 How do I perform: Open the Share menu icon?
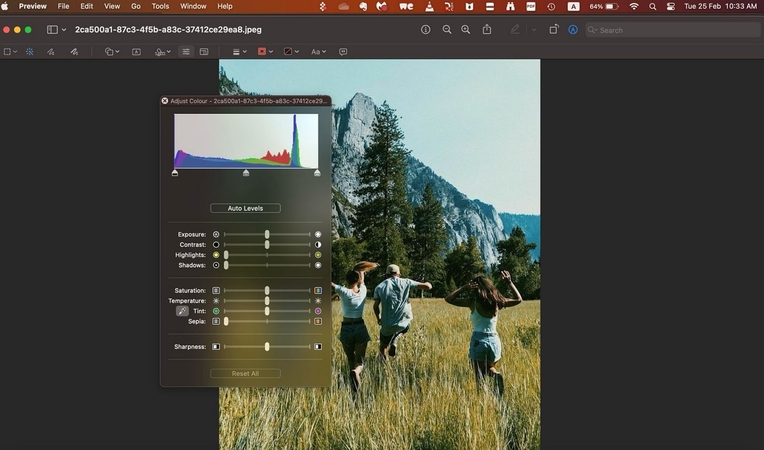(x=487, y=30)
